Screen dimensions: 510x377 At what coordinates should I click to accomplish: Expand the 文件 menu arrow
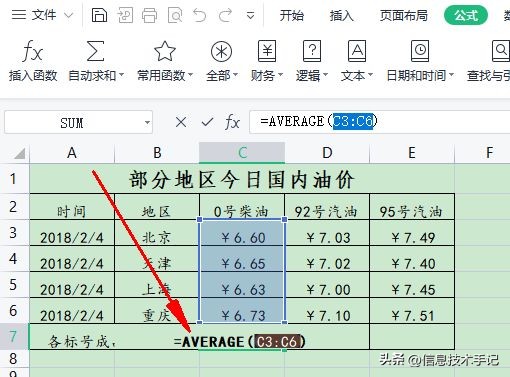point(69,15)
